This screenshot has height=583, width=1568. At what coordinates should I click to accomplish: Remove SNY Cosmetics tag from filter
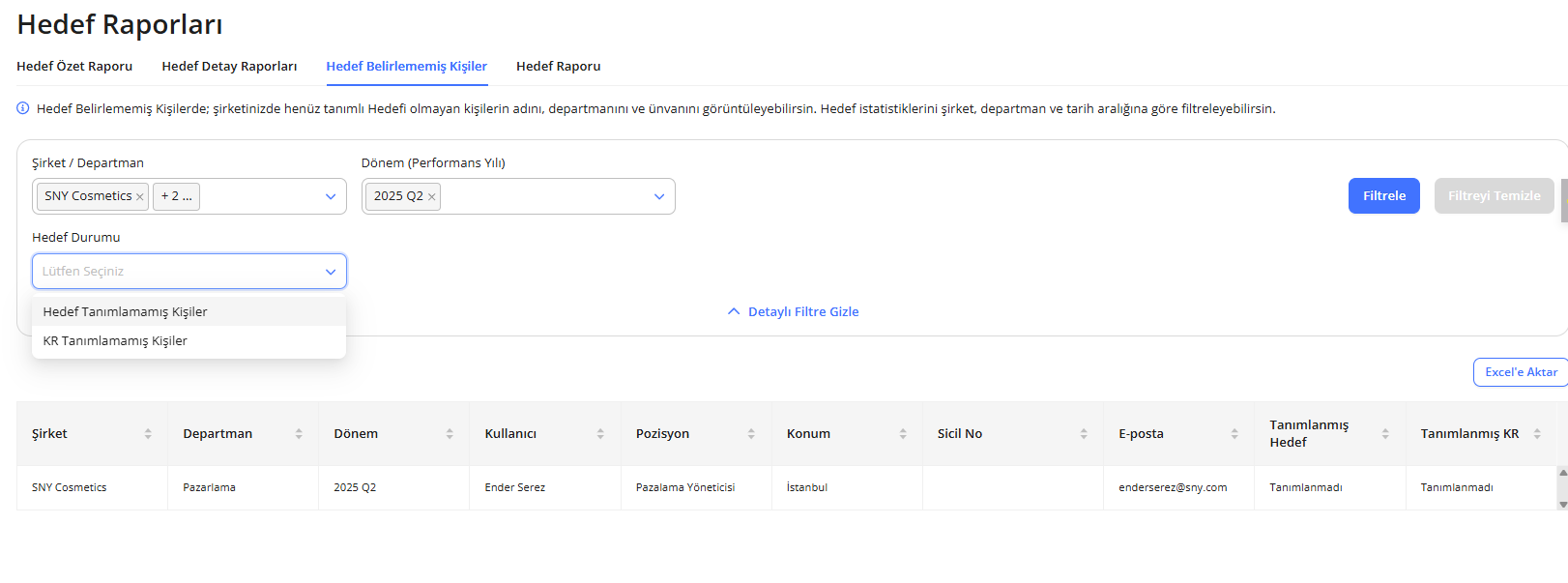(x=140, y=197)
